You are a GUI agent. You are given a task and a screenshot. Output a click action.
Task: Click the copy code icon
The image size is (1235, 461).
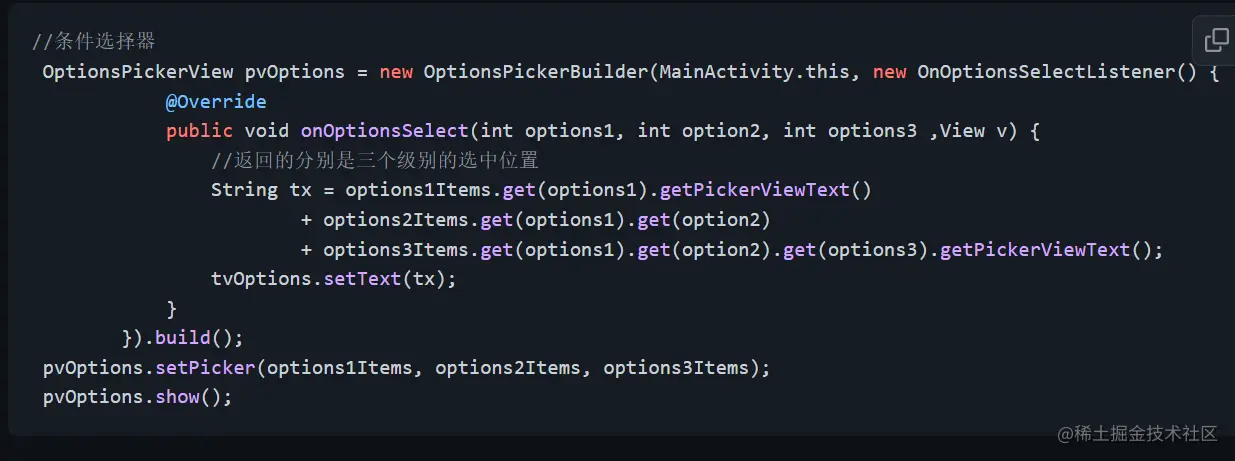point(1217,40)
